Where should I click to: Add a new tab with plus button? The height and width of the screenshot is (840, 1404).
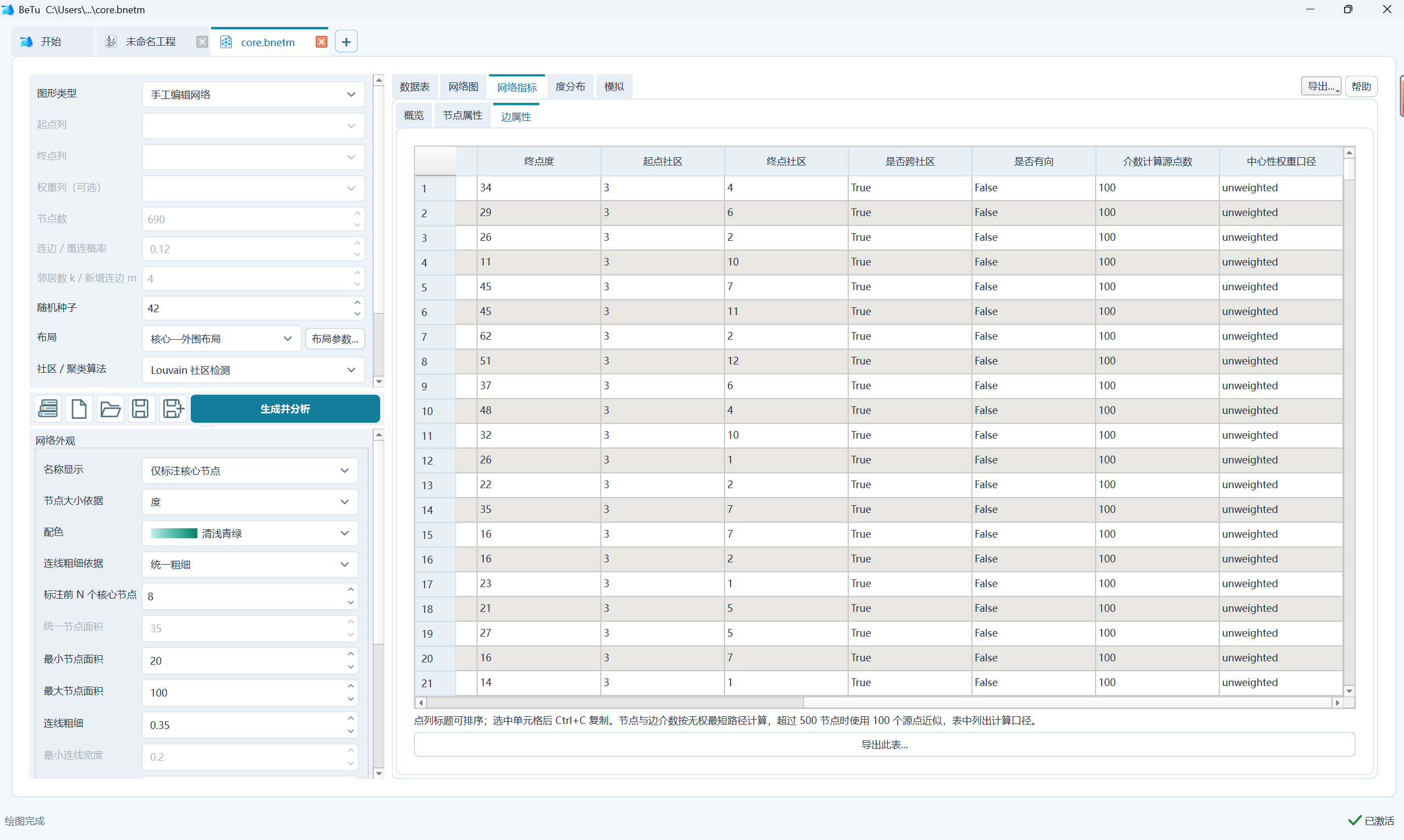pos(346,41)
